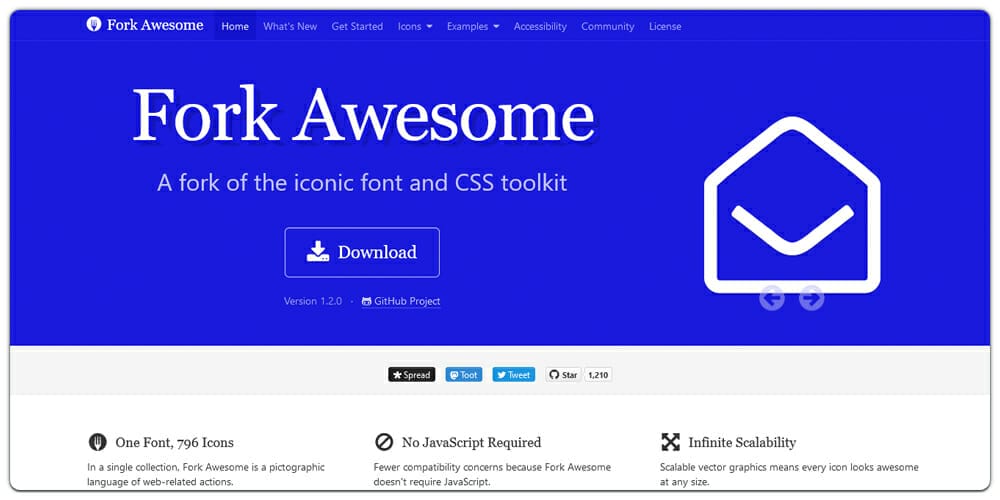Click the large open envelope icon

coord(792,205)
